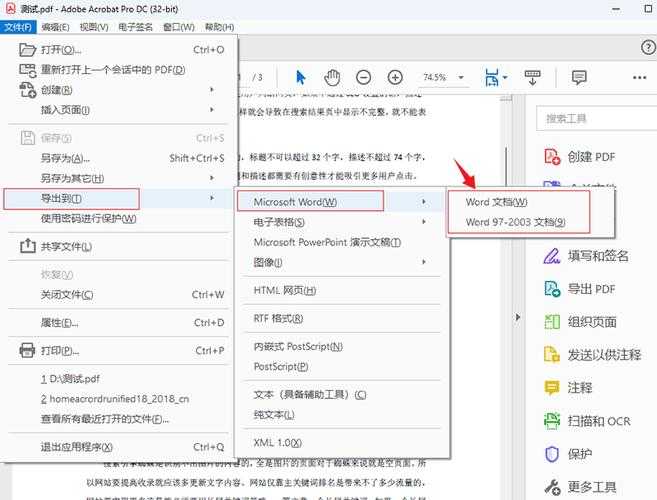Open help question mark icon
657x500 pixels.
(648, 47)
